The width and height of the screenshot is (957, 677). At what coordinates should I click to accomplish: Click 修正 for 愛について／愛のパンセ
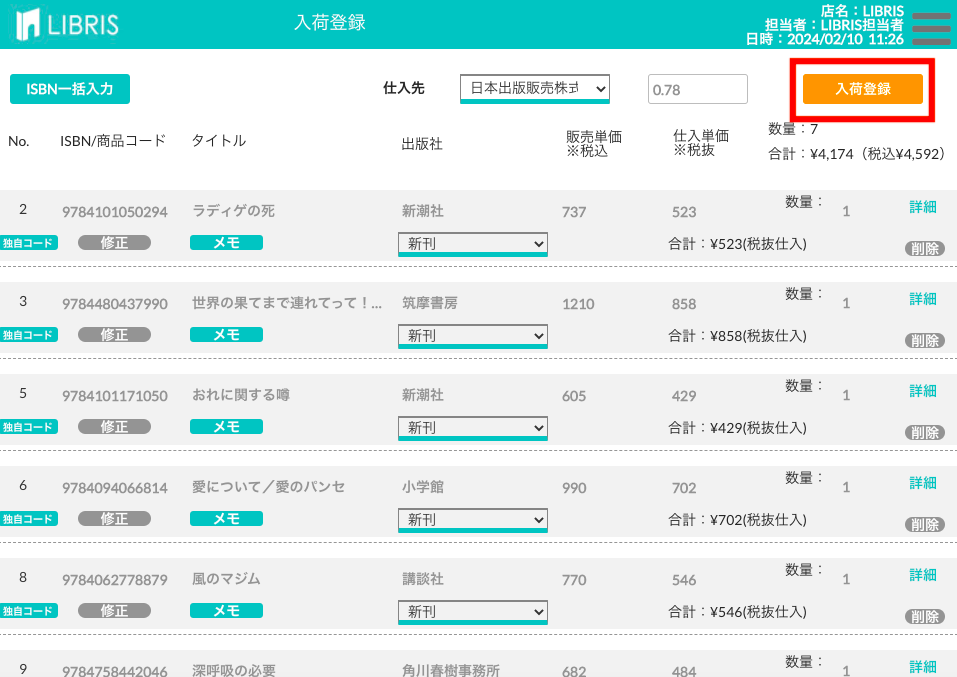point(114,519)
